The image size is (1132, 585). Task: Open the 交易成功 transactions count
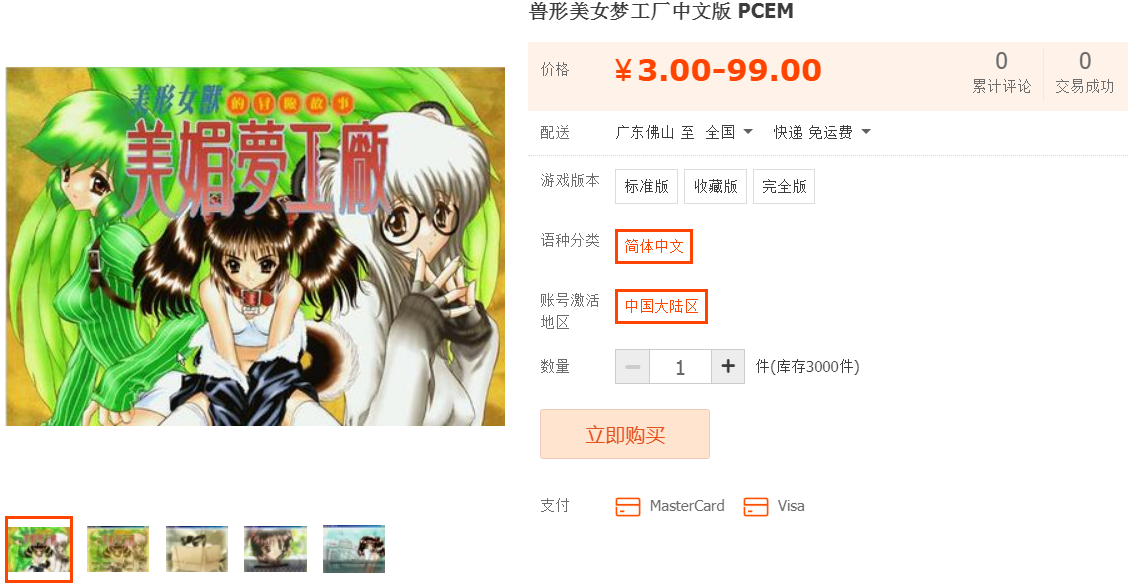coord(1084,72)
